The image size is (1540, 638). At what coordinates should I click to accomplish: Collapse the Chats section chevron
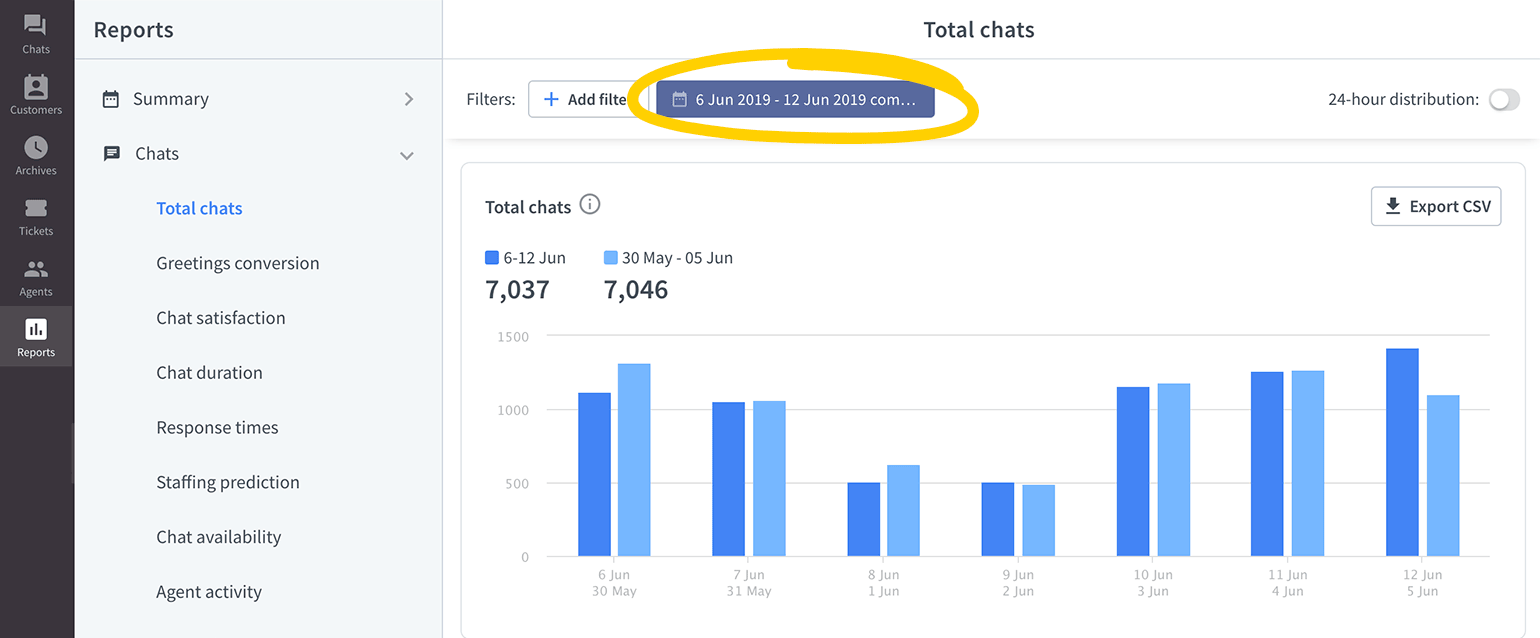(407, 155)
